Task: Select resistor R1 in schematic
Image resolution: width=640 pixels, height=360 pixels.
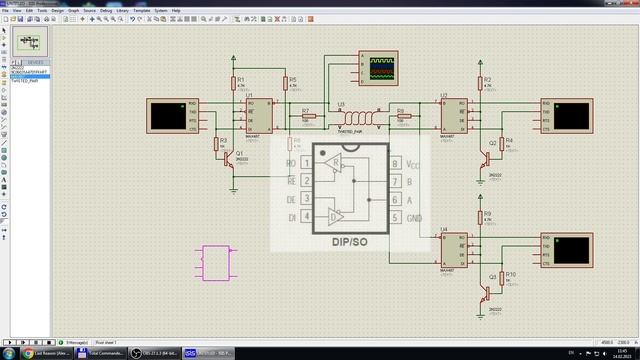Action: (233, 83)
